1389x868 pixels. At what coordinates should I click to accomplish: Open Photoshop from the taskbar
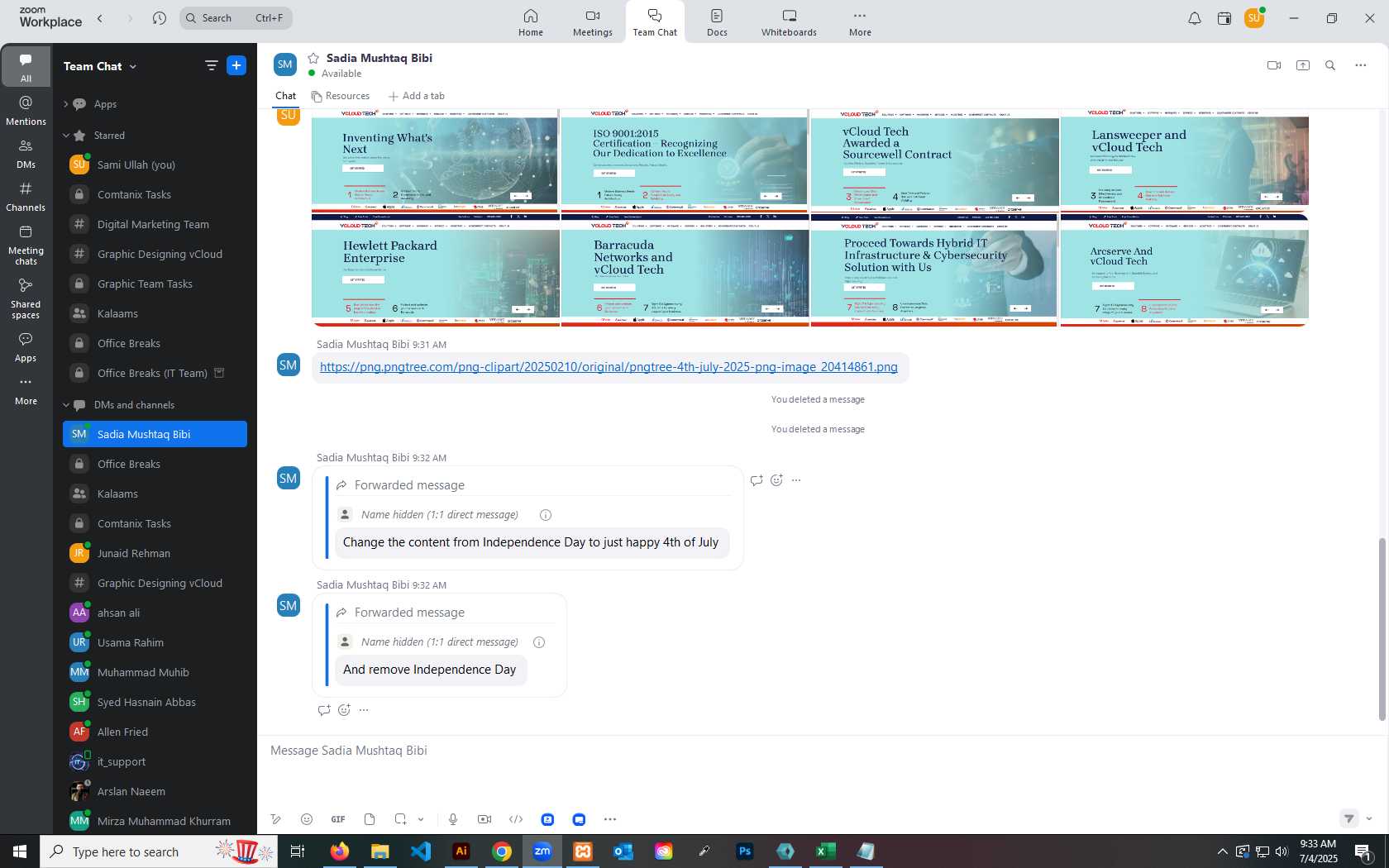pos(745,851)
